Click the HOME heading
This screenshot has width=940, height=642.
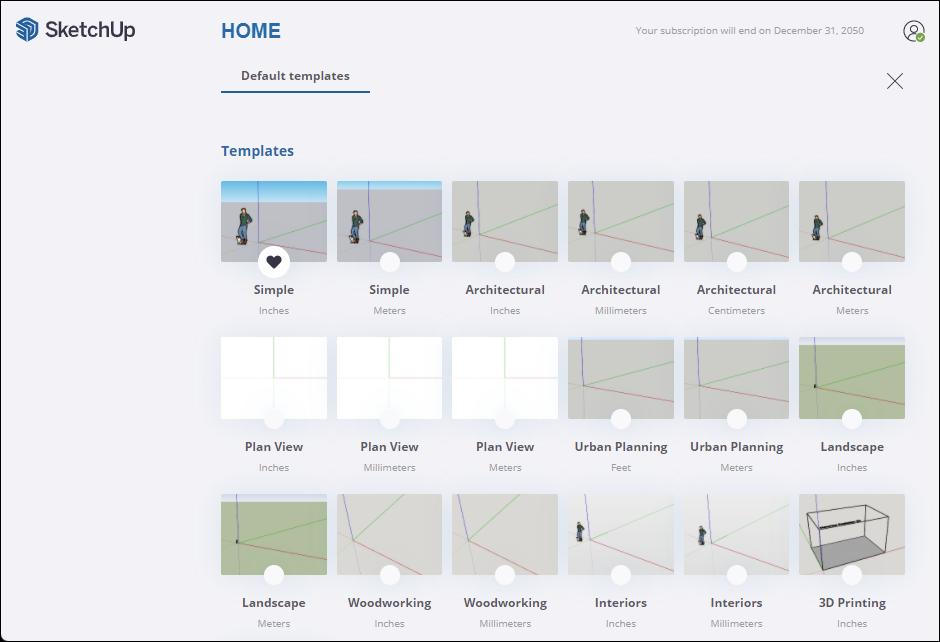coord(251,31)
